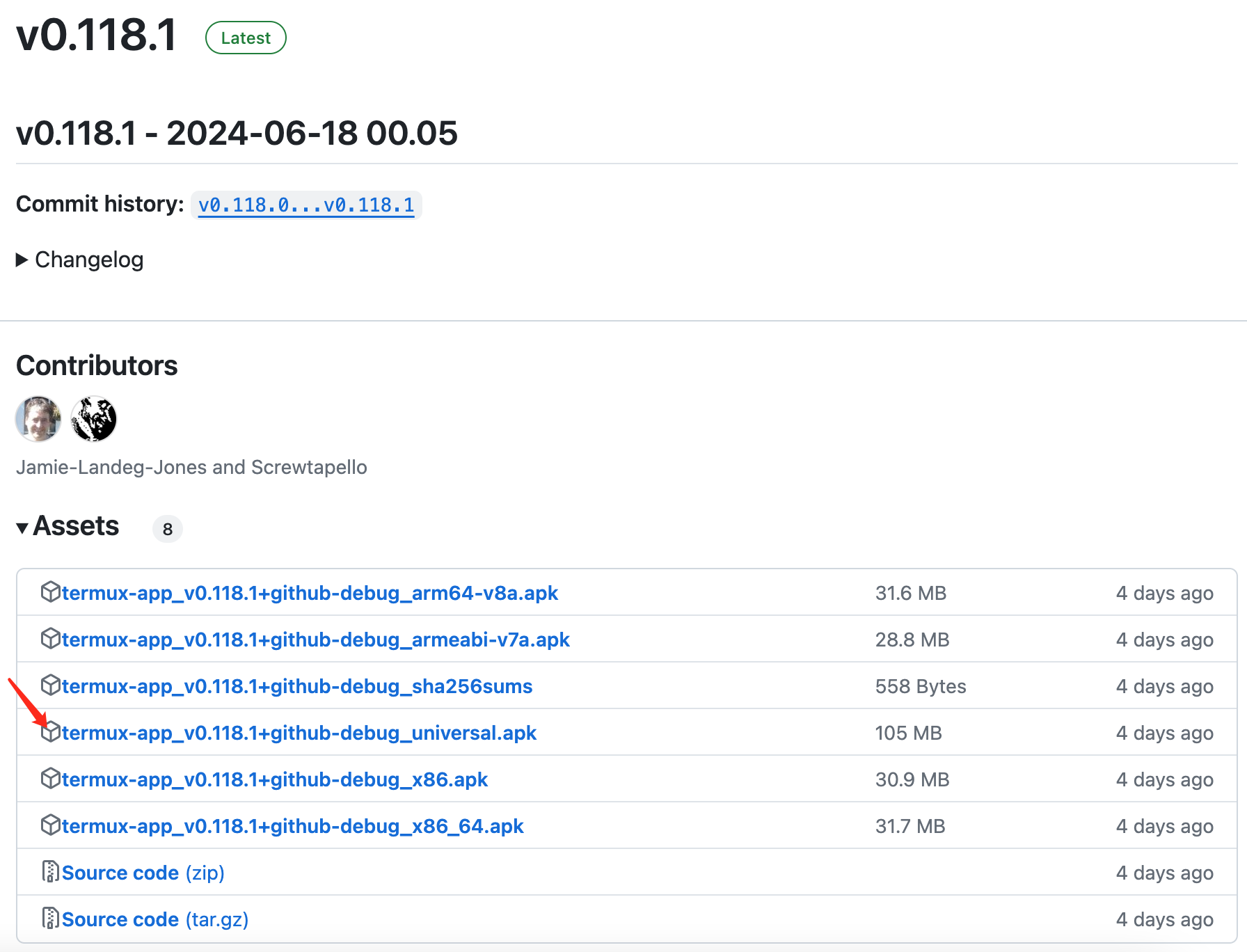Collapse the Assets section

[x=22, y=528]
